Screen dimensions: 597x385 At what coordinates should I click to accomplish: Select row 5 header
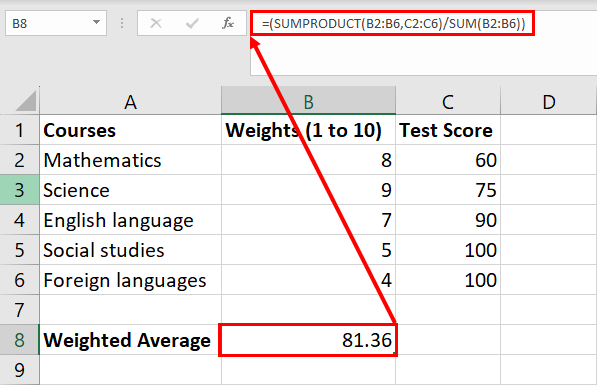coord(19,250)
